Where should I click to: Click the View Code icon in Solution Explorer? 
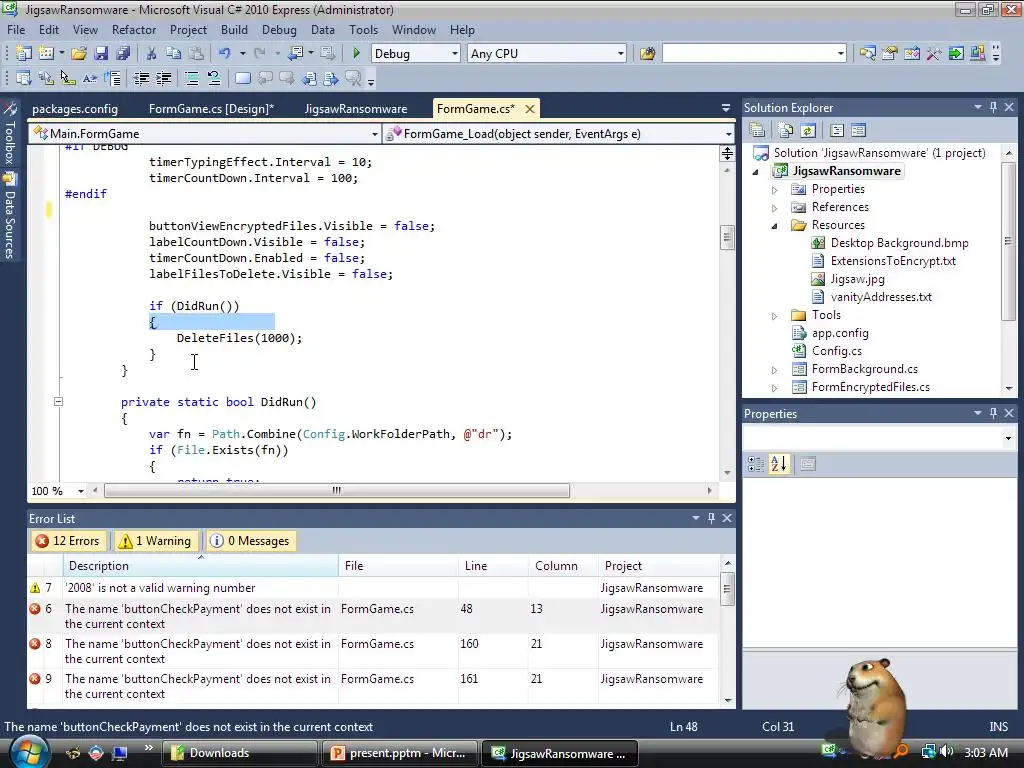click(x=837, y=131)
